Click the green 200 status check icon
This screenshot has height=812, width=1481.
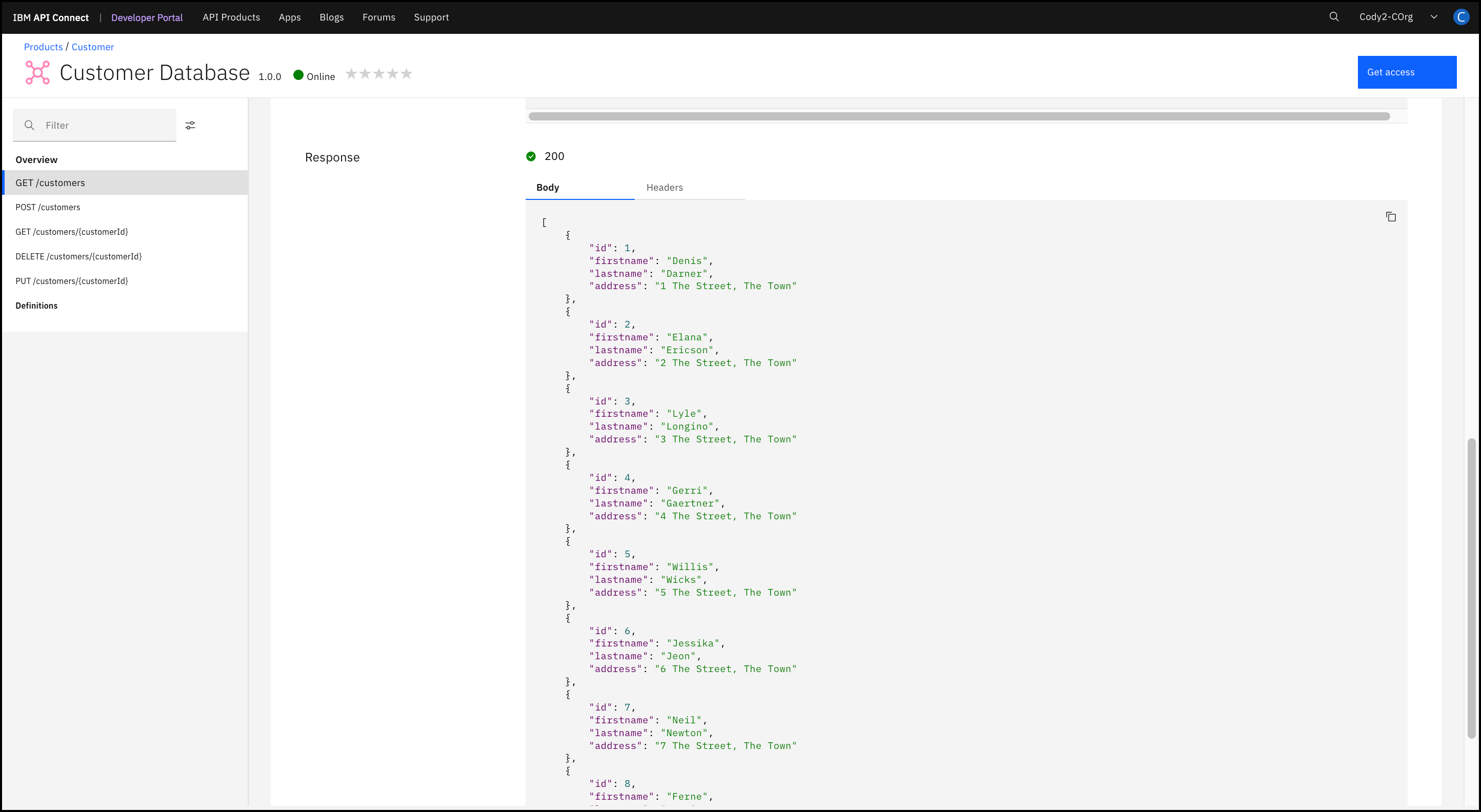(531, 156)
